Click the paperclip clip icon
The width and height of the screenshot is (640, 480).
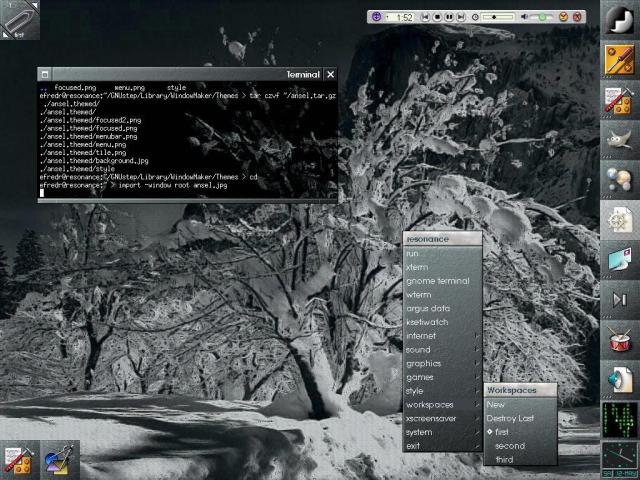click(x=20, y=20)
